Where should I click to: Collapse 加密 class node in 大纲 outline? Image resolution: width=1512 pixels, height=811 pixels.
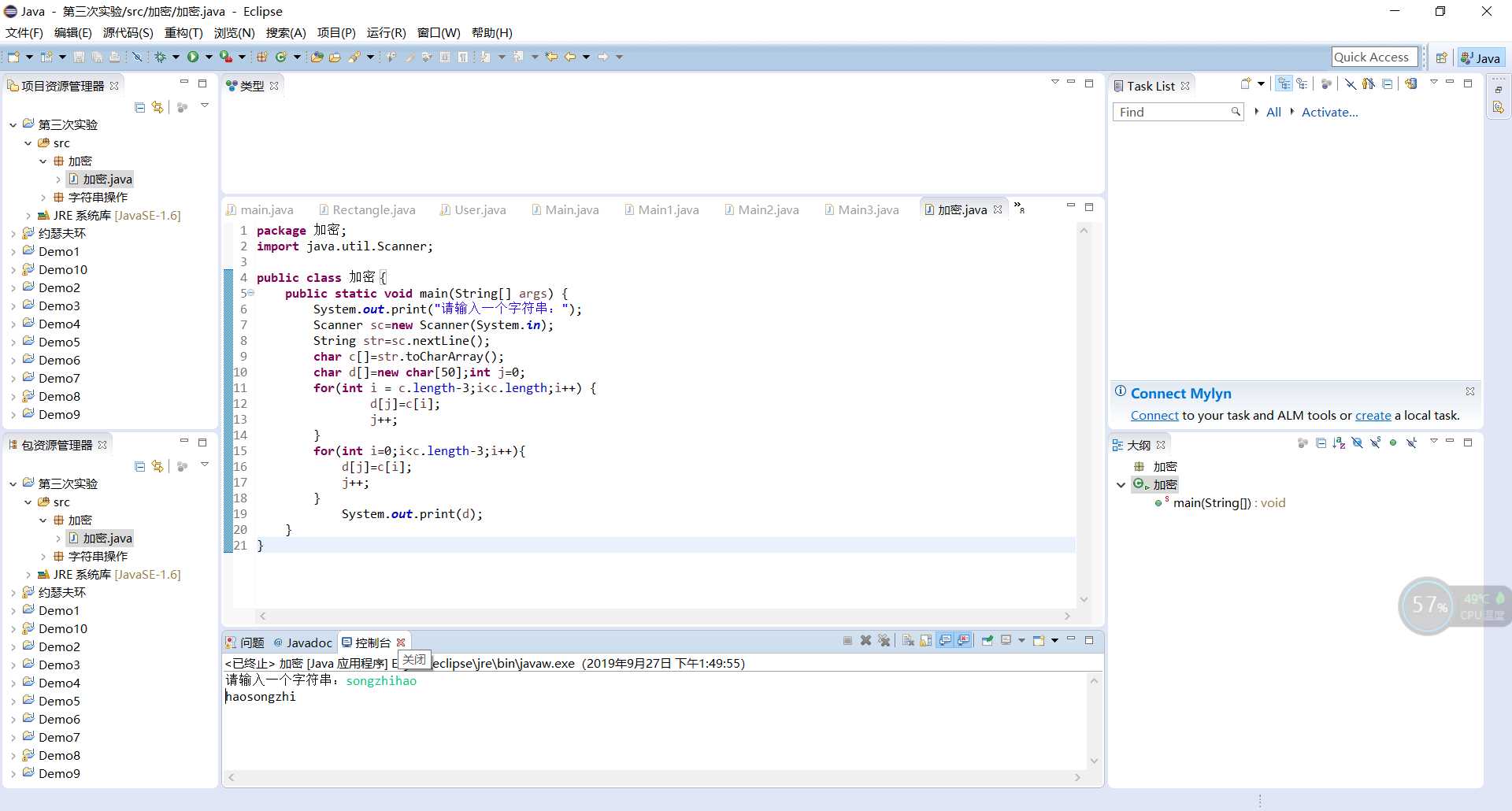1121,485
